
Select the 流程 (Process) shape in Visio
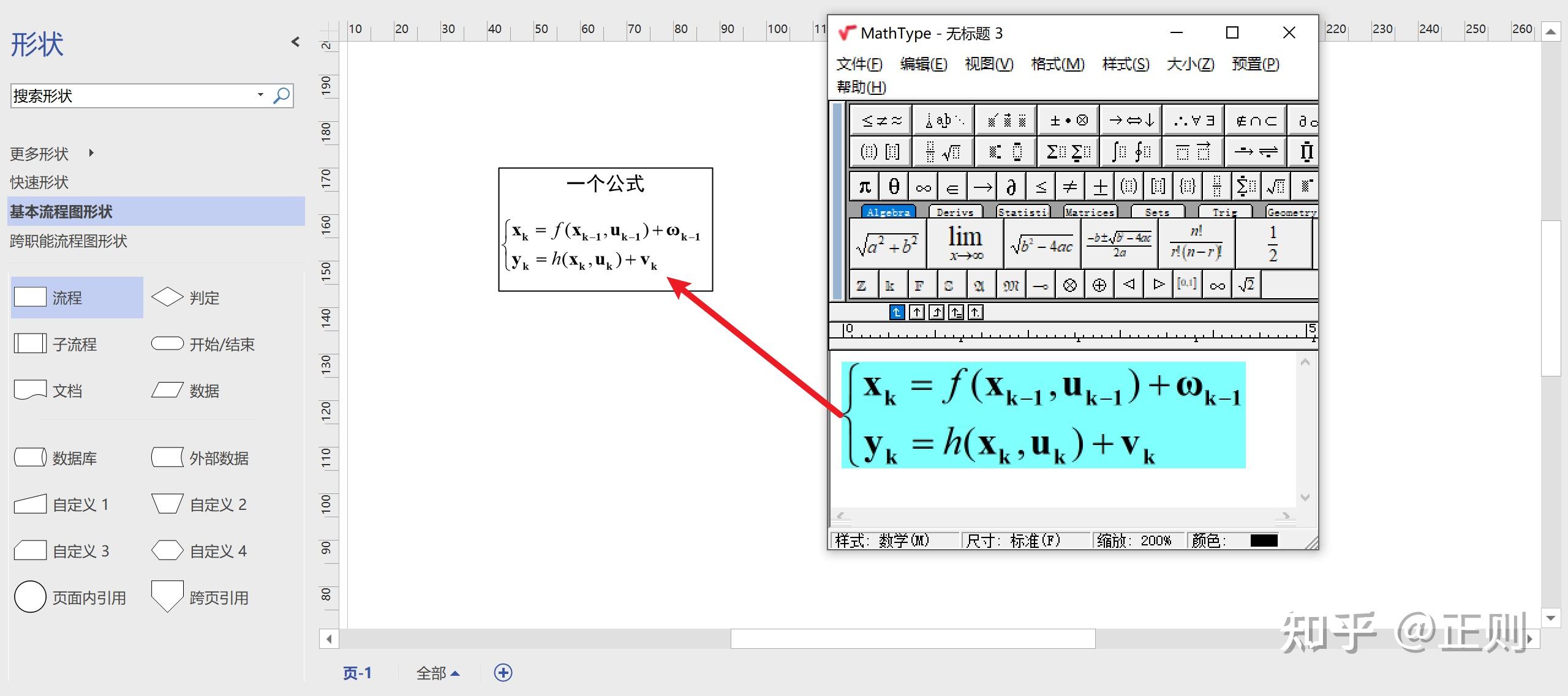[x=77, y=297]
